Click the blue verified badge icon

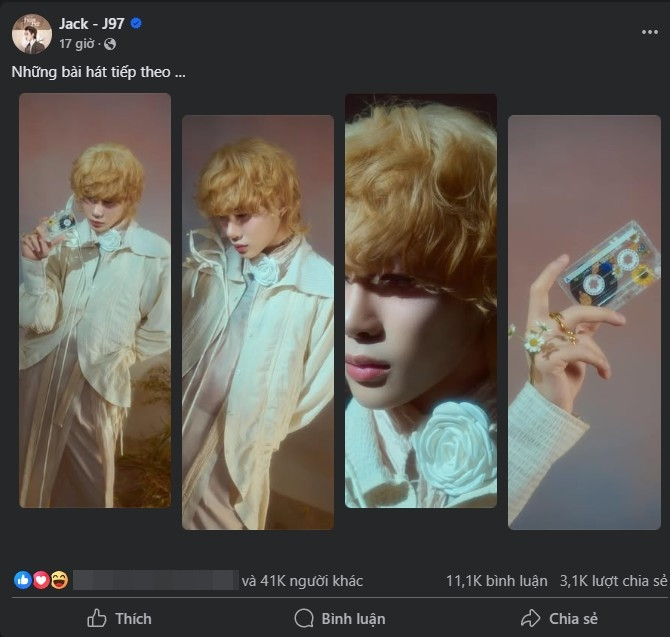click(x=136, y=24)
